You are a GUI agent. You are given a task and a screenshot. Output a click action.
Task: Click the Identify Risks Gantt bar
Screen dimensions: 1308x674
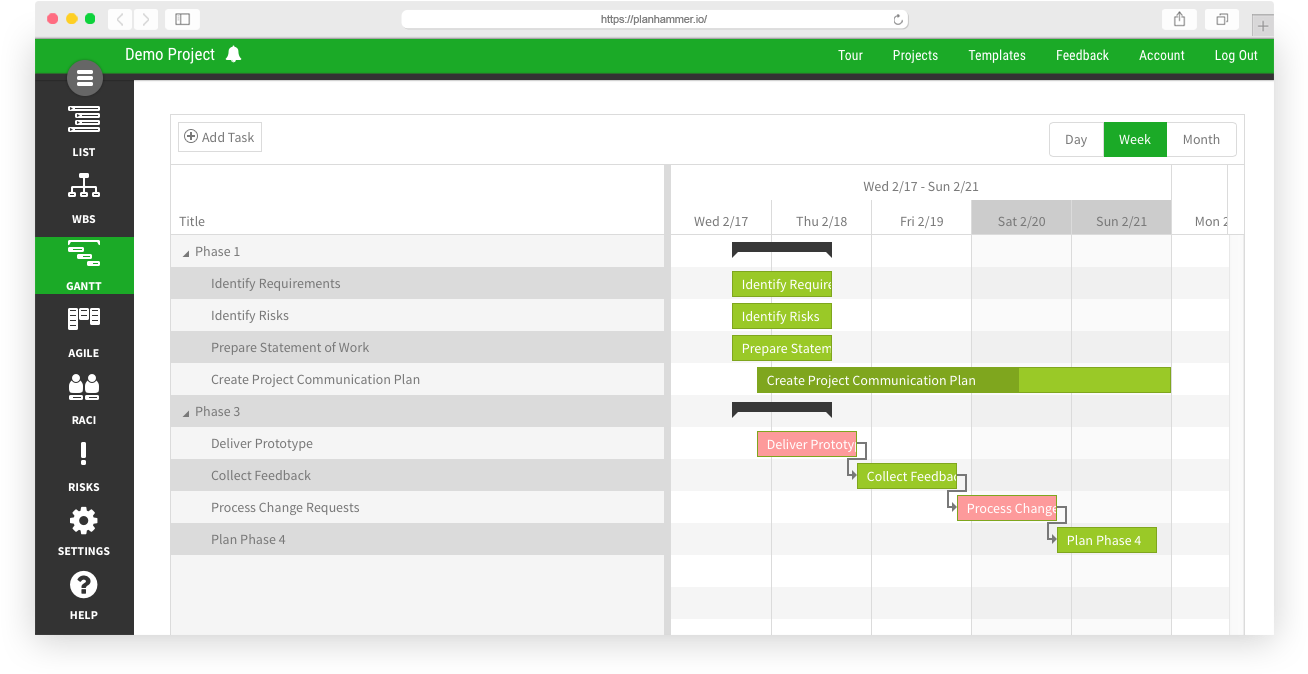(x=782, y=316)
